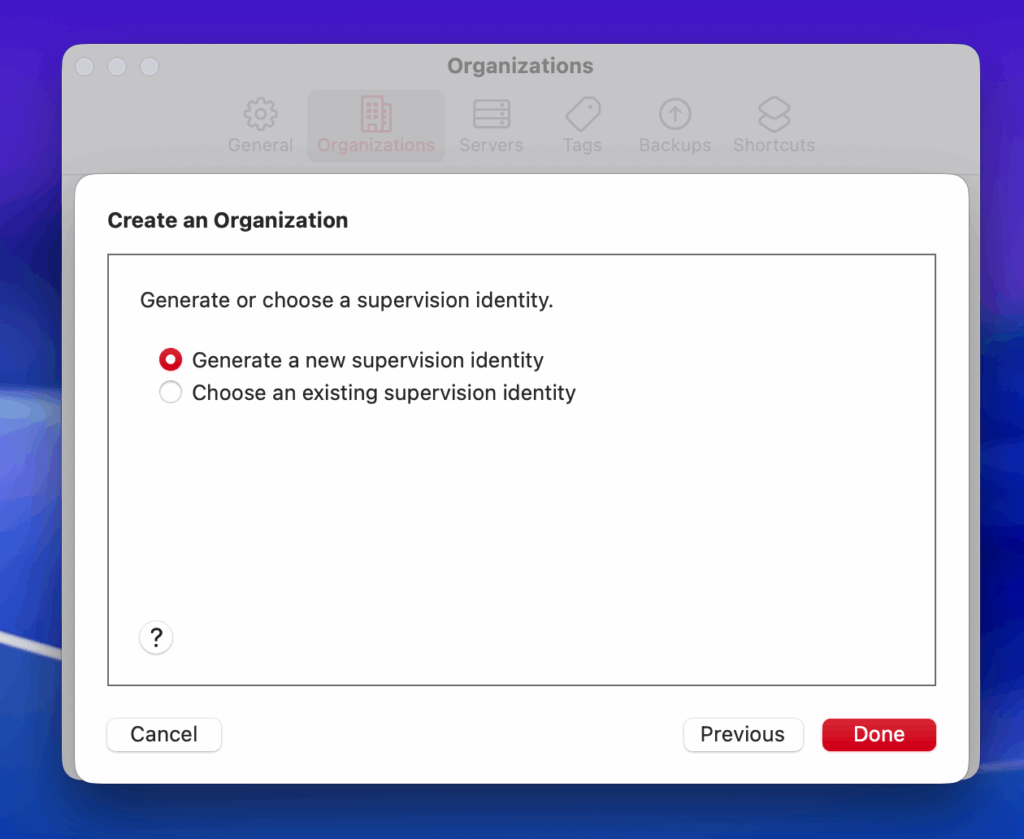The width and height of the screenshot is (1024, 839).
Task: Click the 'Shortcuts' text label in toolbar
Action: (774, 145)
